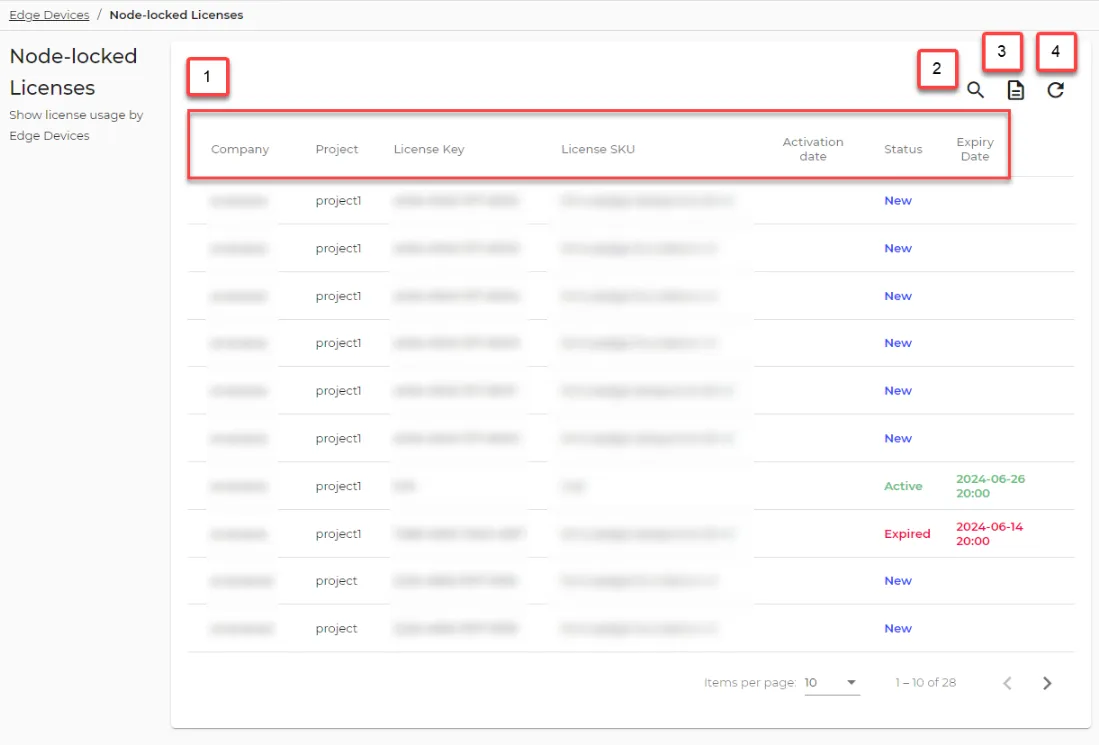1099x745 pixels.
Task: Sort by the Status column header
Action: click(x=903, y=149)
